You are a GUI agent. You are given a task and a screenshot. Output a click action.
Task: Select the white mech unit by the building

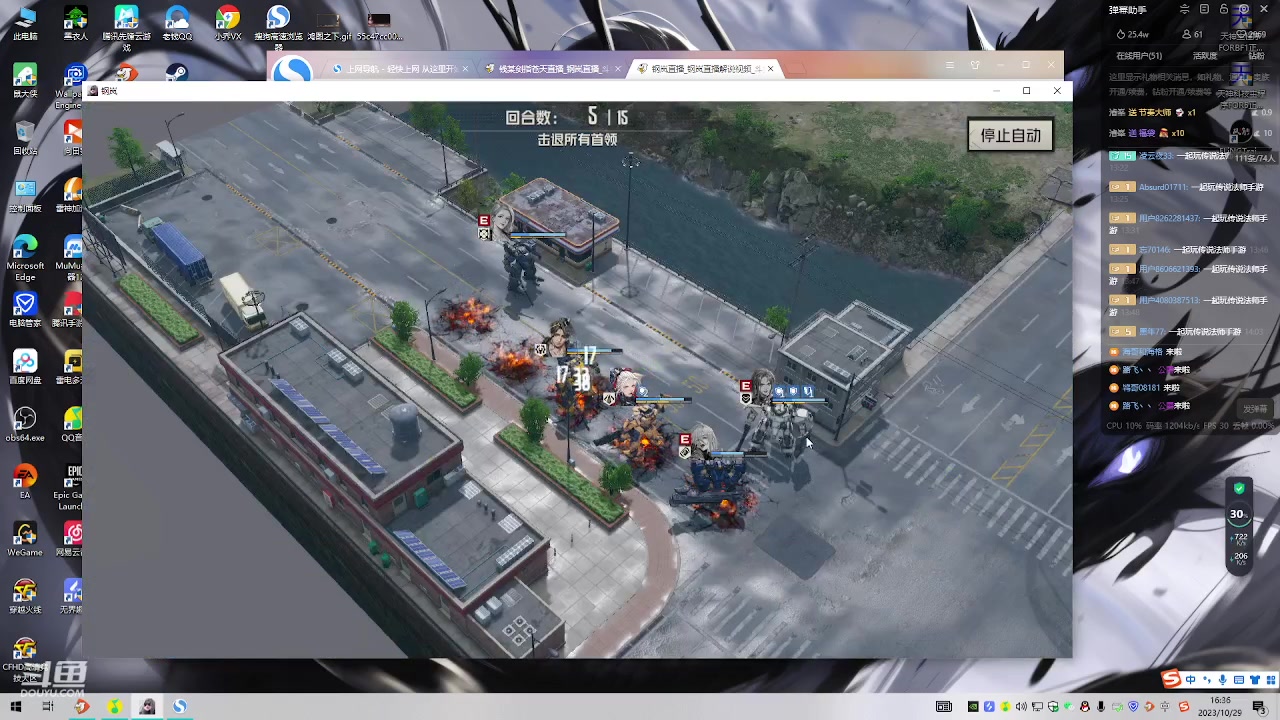tap(778, 428)
